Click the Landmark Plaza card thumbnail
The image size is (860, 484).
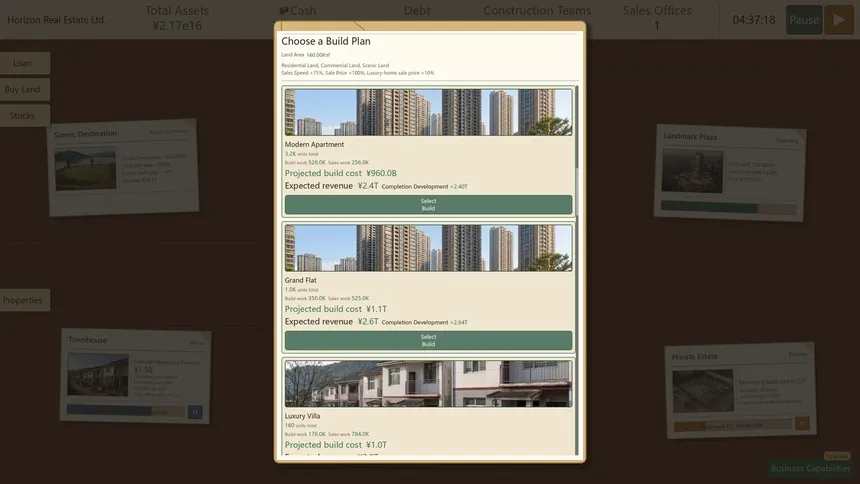point(692,171)
